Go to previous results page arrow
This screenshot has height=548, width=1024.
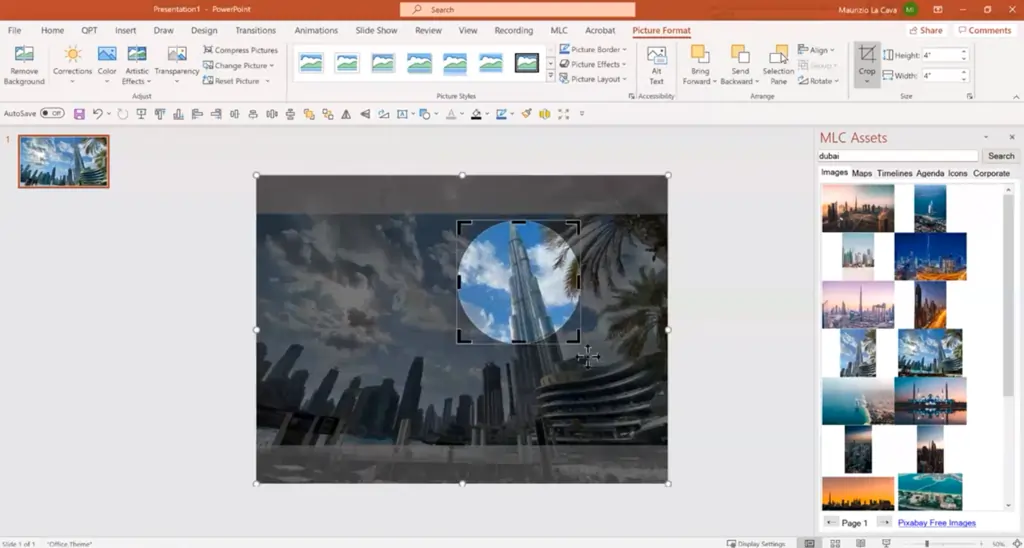(x=831, y=522)
